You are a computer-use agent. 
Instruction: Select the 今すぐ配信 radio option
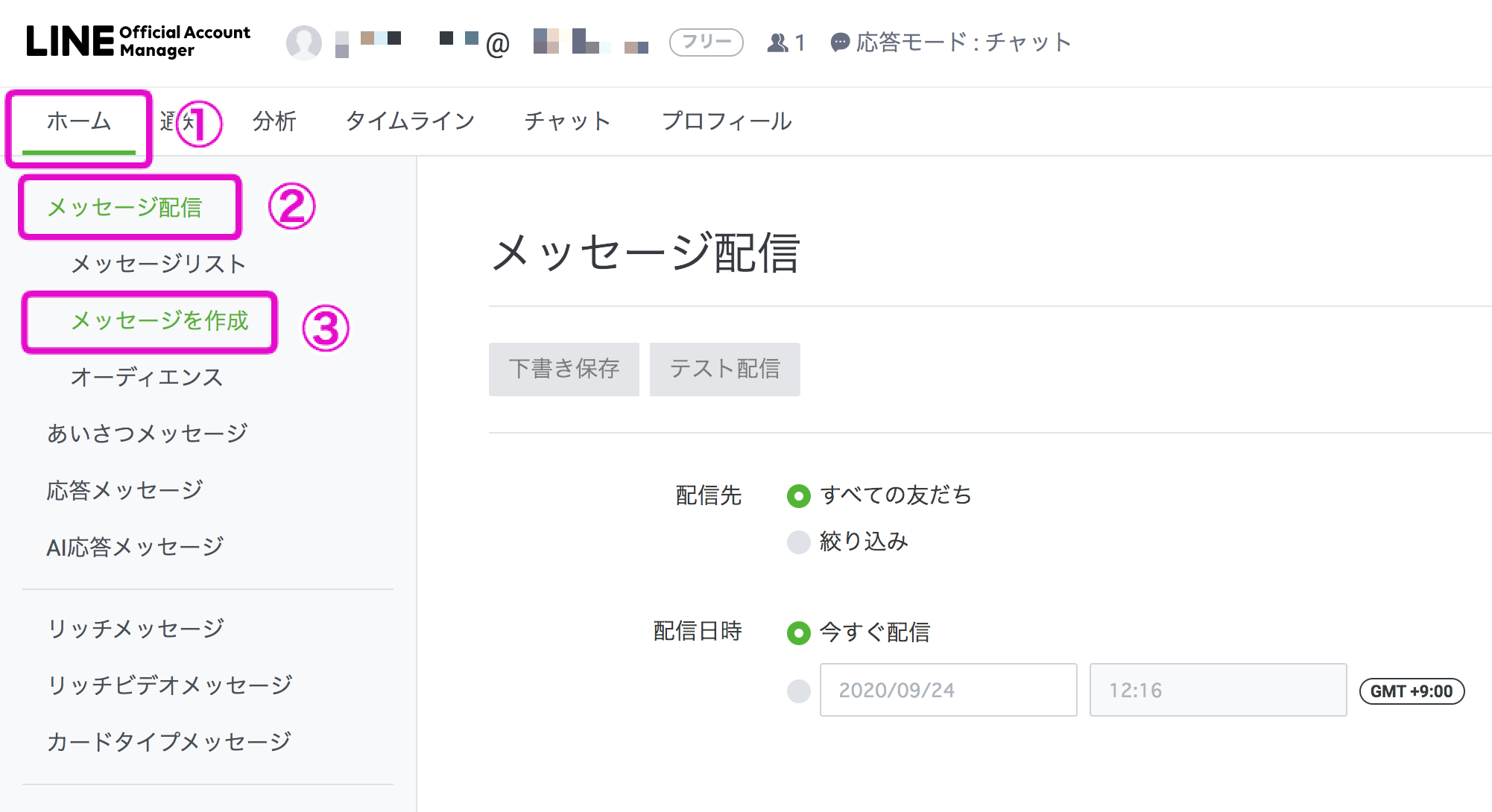[799, 633]
